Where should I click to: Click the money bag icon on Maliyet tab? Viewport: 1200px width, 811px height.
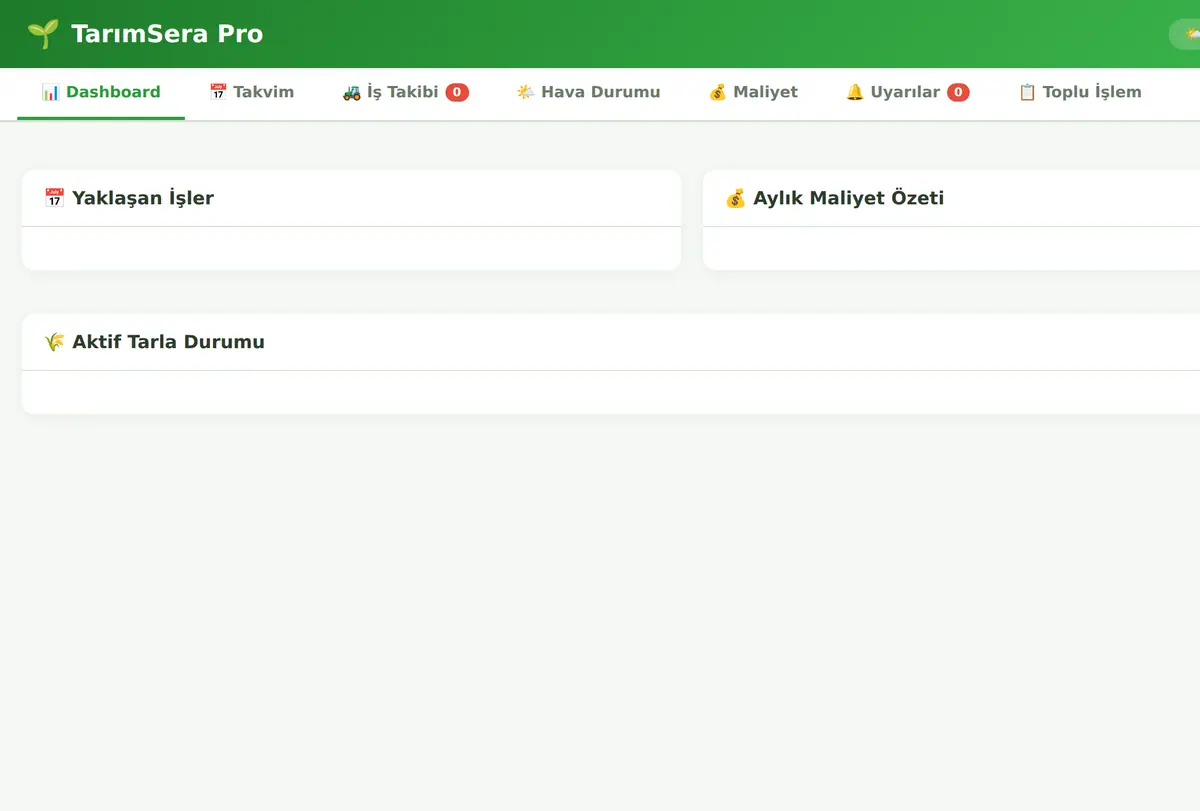pyautogui.click(x=718, y=92)
